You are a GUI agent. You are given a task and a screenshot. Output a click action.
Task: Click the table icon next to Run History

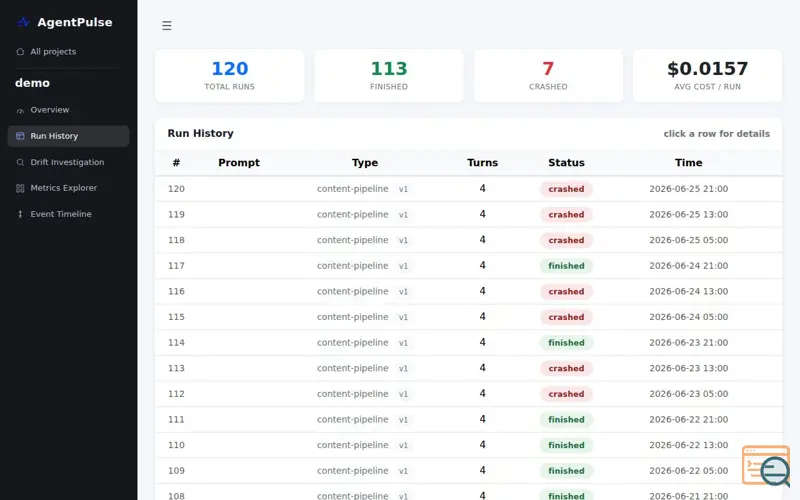pos(20,136)
